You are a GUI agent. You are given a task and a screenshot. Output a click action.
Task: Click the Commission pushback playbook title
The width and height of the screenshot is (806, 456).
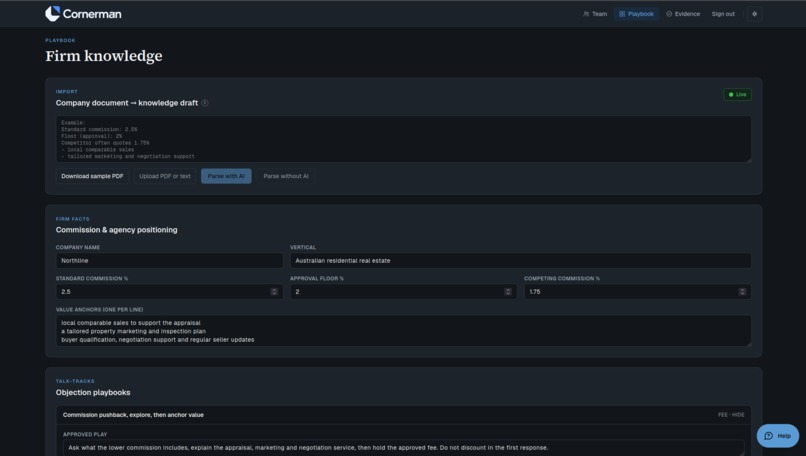tap(133, 415)
